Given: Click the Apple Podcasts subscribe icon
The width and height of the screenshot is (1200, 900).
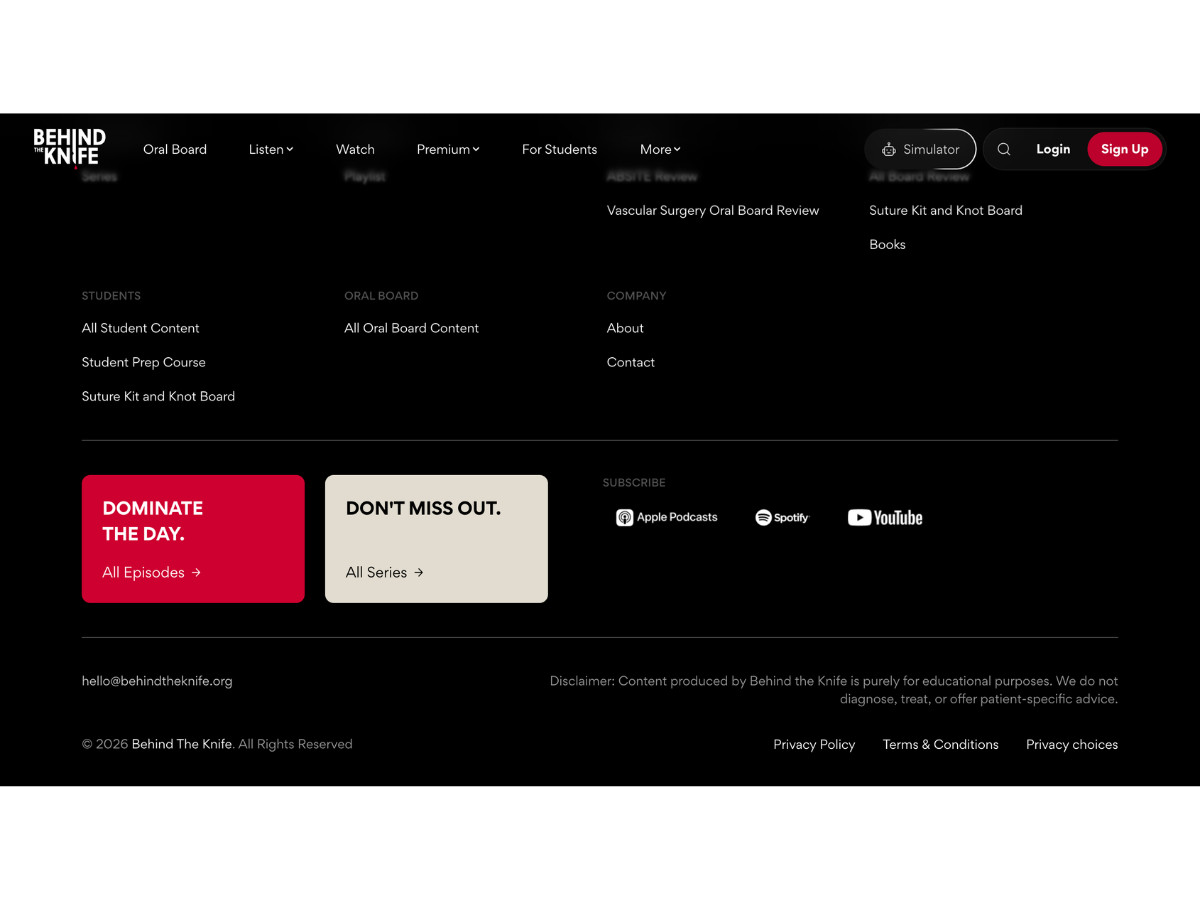Looking at the screenshot, I should [x=667, y=517].
